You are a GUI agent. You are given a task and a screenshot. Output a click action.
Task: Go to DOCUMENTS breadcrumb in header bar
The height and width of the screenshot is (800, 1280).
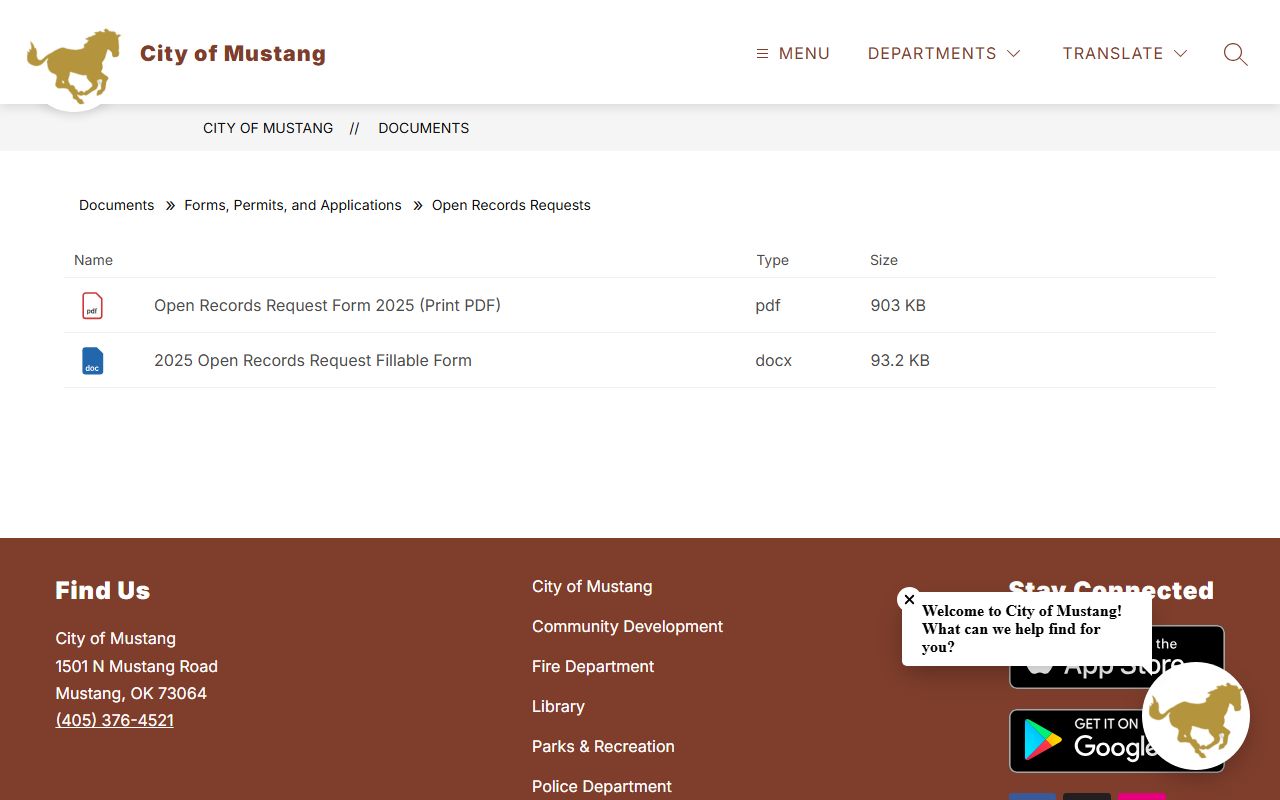tap(424, 128)
